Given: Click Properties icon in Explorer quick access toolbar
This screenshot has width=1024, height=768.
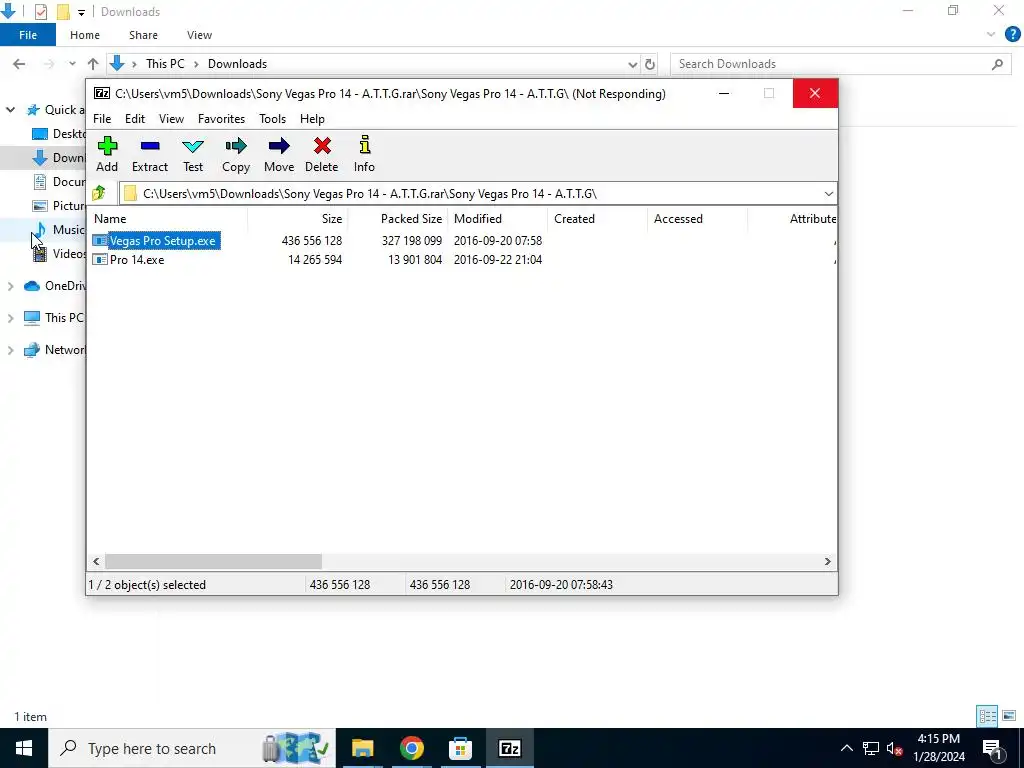Looking at the screenshot, I should pyautogui.click(x=40, y=12).
